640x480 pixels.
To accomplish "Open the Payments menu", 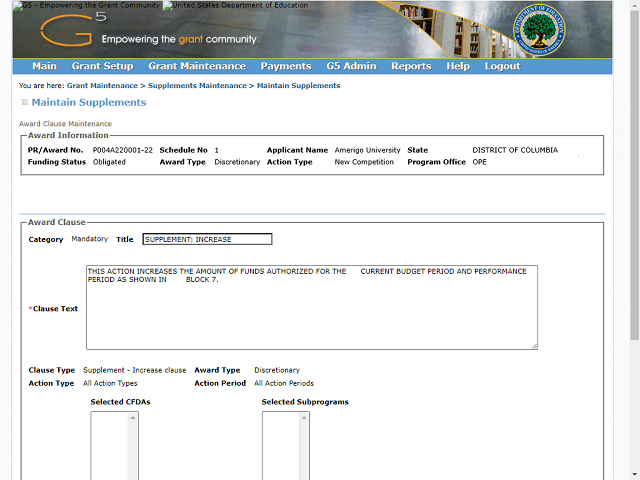I will tap(286, 66).
